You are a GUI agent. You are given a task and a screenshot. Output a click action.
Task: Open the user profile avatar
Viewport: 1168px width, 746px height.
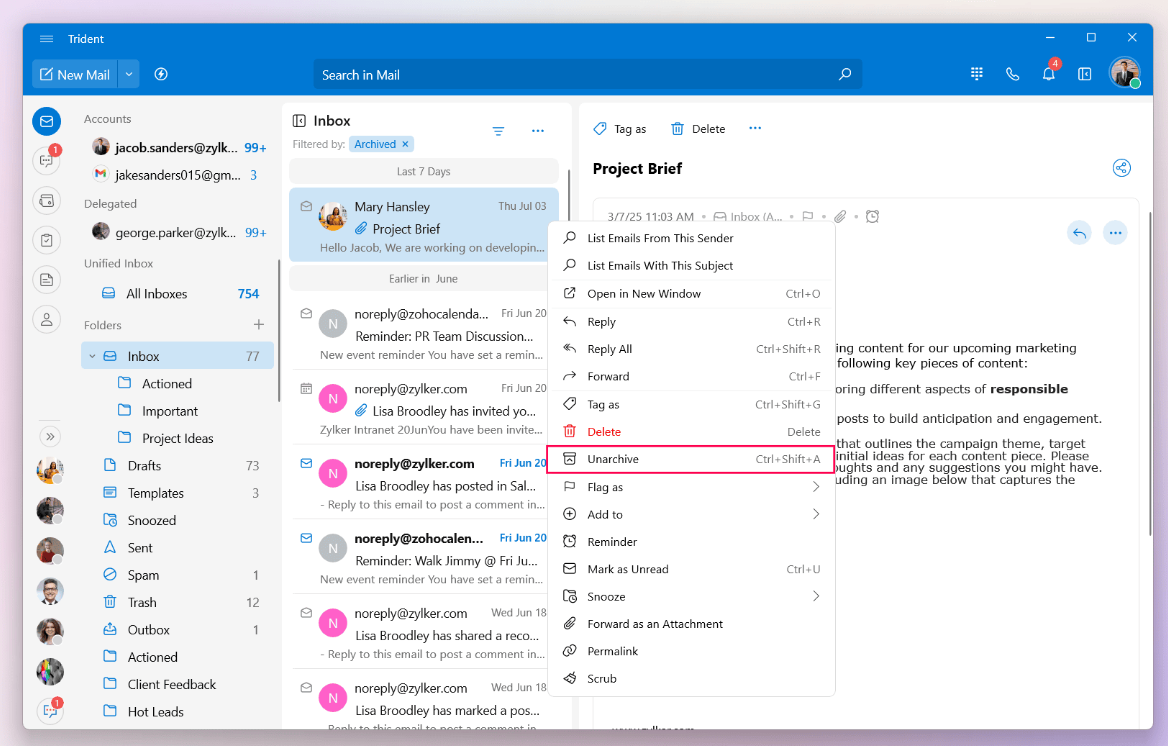click(1125, 72)
